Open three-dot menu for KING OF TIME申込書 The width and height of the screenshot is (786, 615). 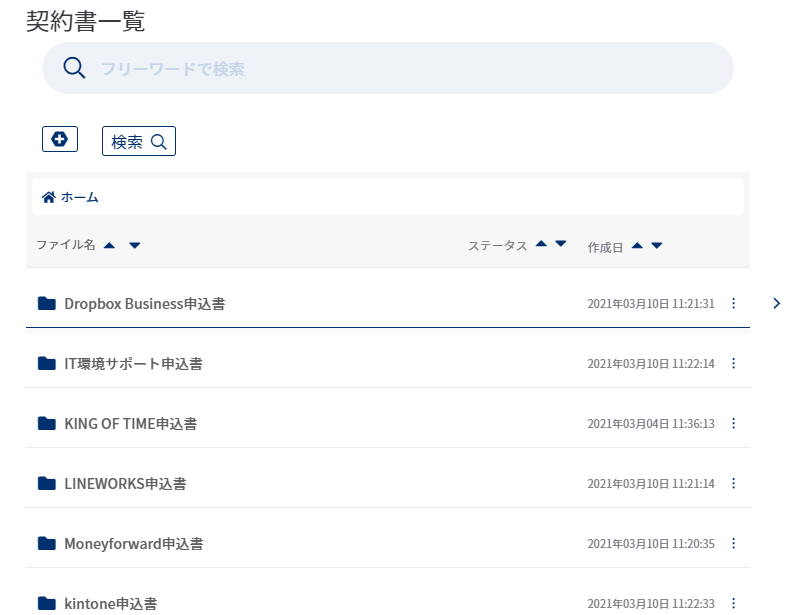click(x=733, y=424)
